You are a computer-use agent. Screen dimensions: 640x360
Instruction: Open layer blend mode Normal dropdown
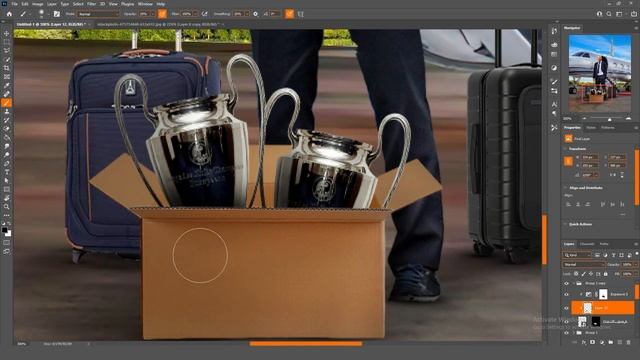[x=584, y=264]
